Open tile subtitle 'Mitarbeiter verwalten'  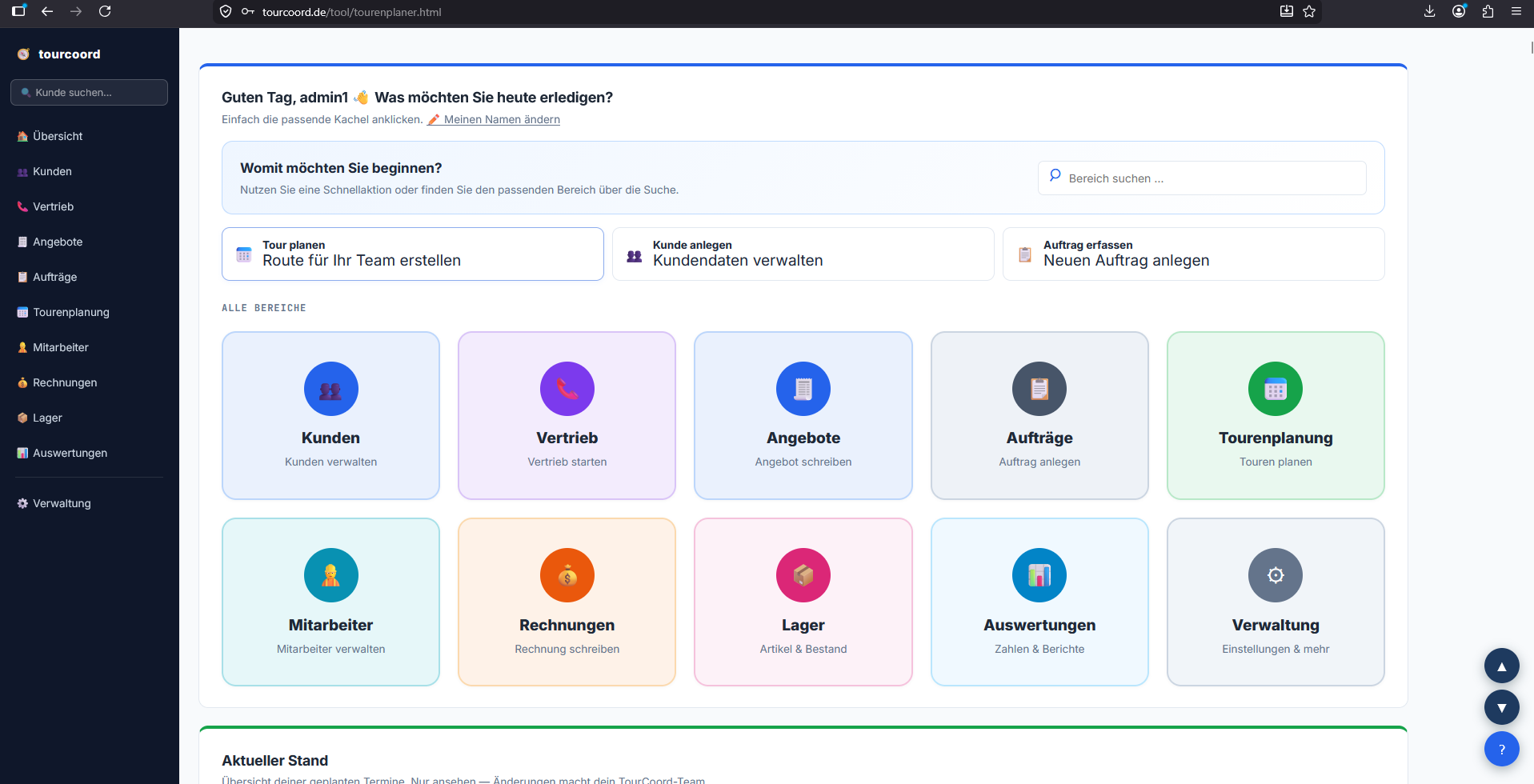pos(331,649)
